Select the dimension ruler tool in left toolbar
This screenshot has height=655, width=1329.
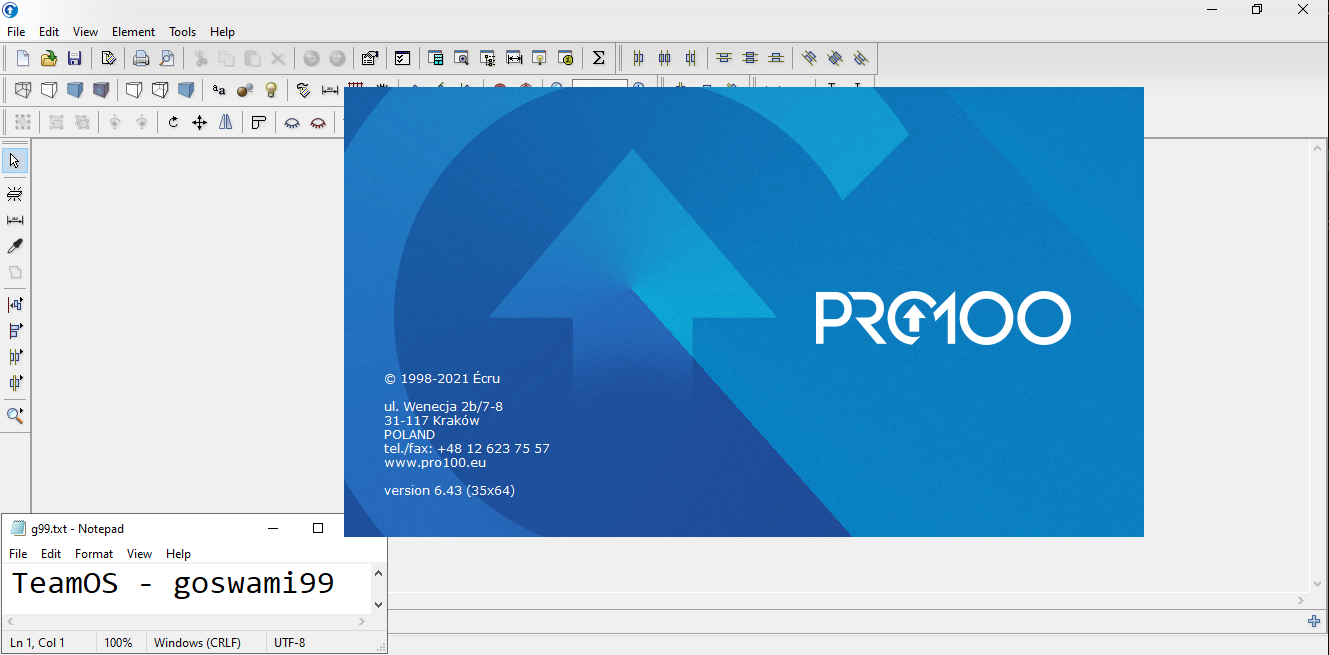click(15, 220)
